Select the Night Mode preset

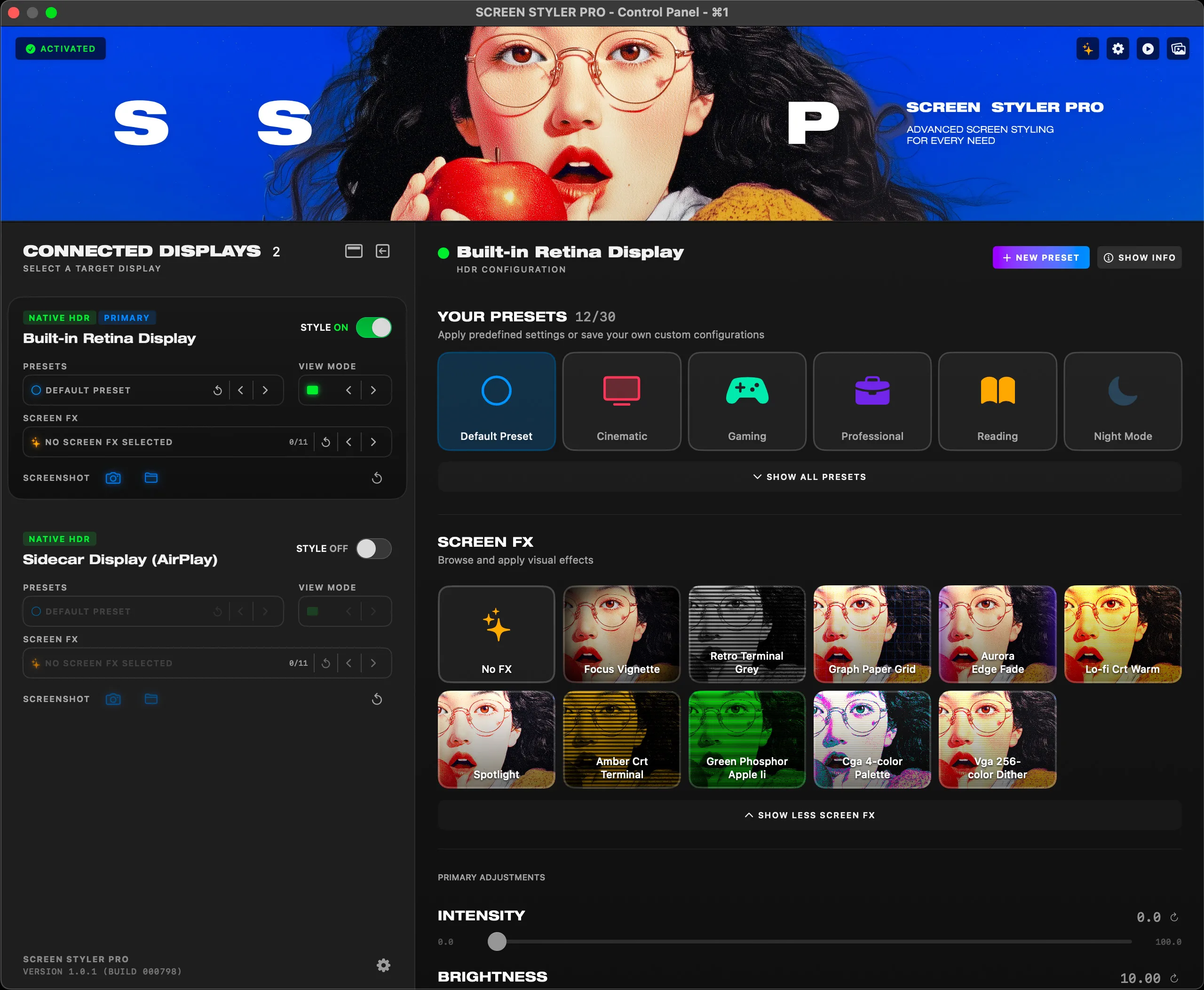pyautogui.click(x=1123, y=401)
